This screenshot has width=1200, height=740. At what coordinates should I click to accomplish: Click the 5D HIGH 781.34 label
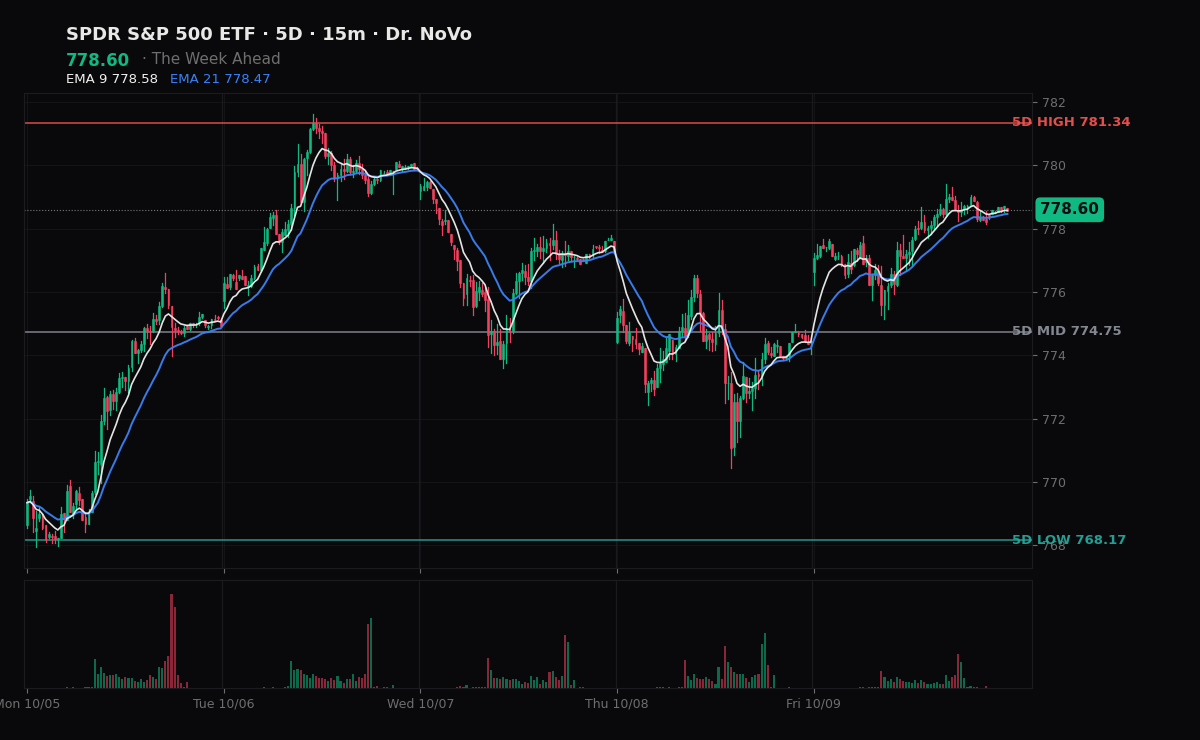coord(1071,122)
